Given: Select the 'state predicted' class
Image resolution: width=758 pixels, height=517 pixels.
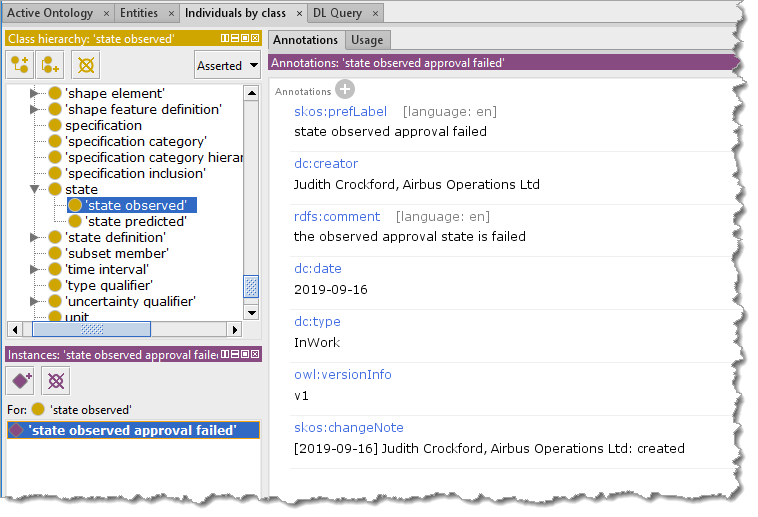Looking at the screenshot, I should tap(135, 221).
